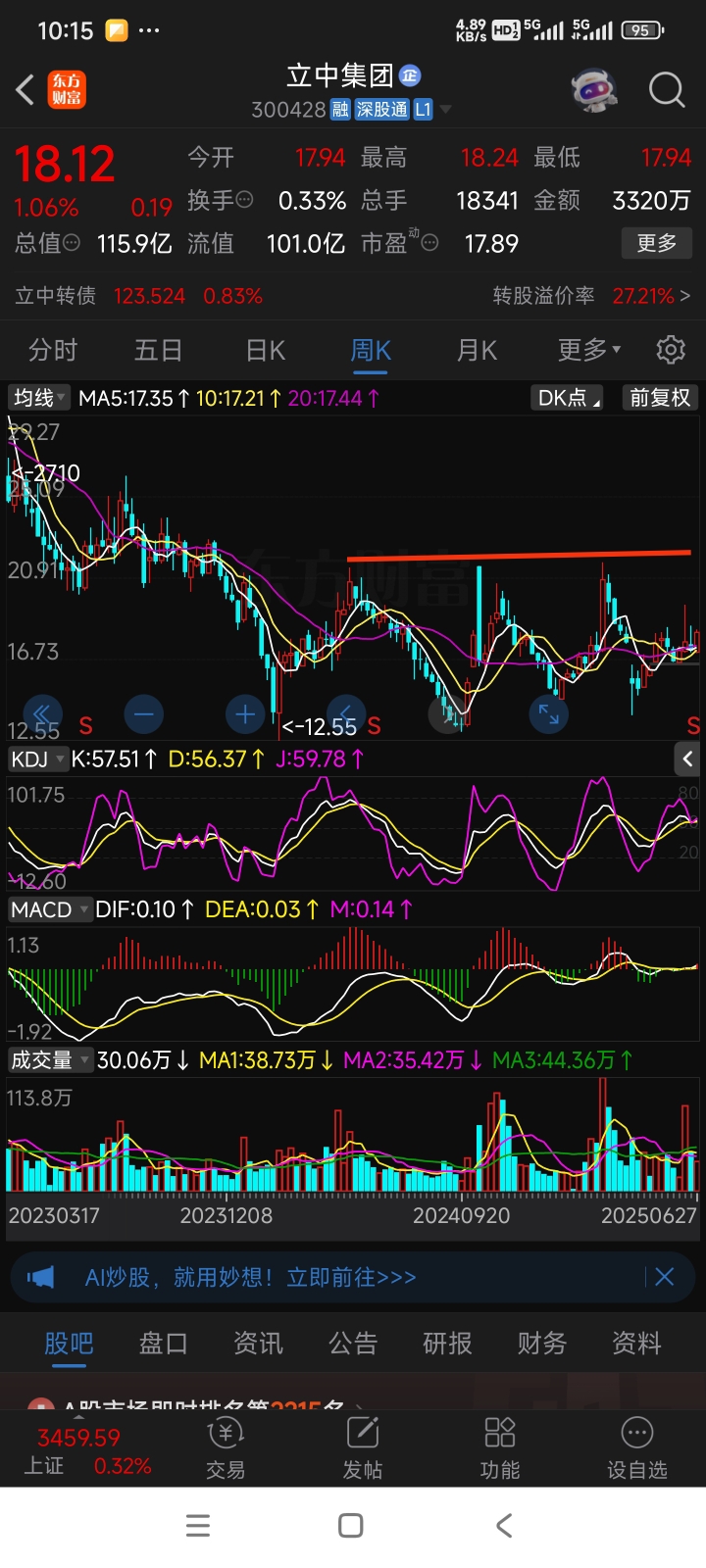Viewport: 706px width, 1568px height.
Task: Tap 换手 info circle icon
Action: click(245, 200)
